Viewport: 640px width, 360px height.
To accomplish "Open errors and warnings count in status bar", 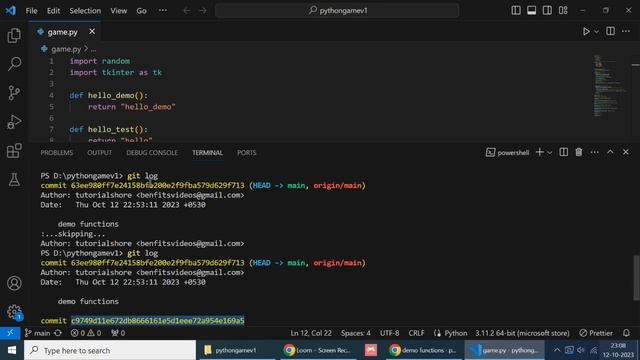I will pos(86,333).
